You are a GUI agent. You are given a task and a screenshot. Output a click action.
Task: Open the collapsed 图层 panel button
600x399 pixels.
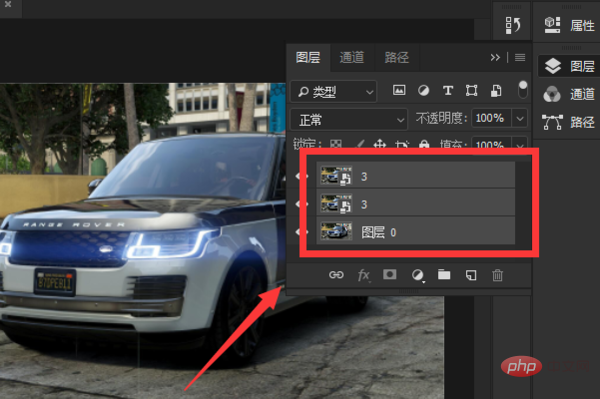[569, 66]
